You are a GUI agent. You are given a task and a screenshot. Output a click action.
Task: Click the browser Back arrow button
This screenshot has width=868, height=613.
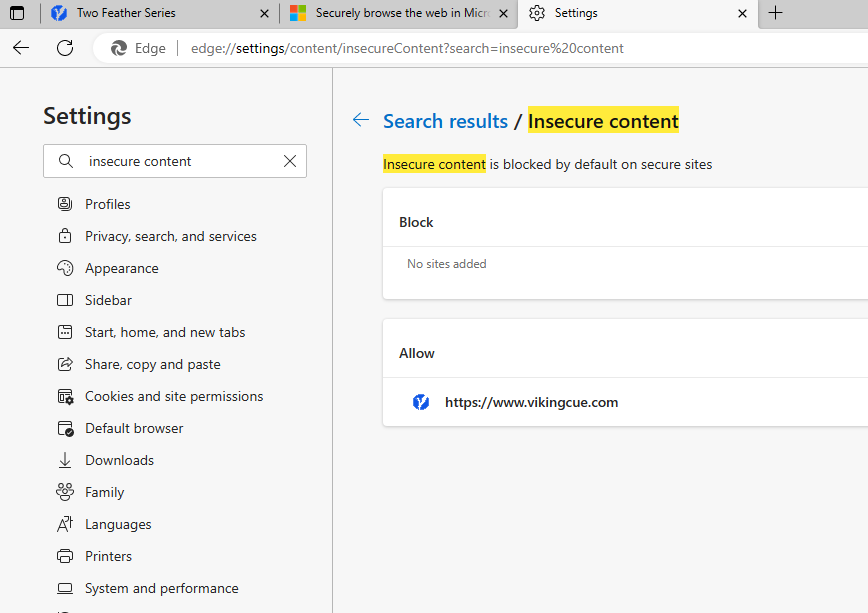(x=21, y=48)
